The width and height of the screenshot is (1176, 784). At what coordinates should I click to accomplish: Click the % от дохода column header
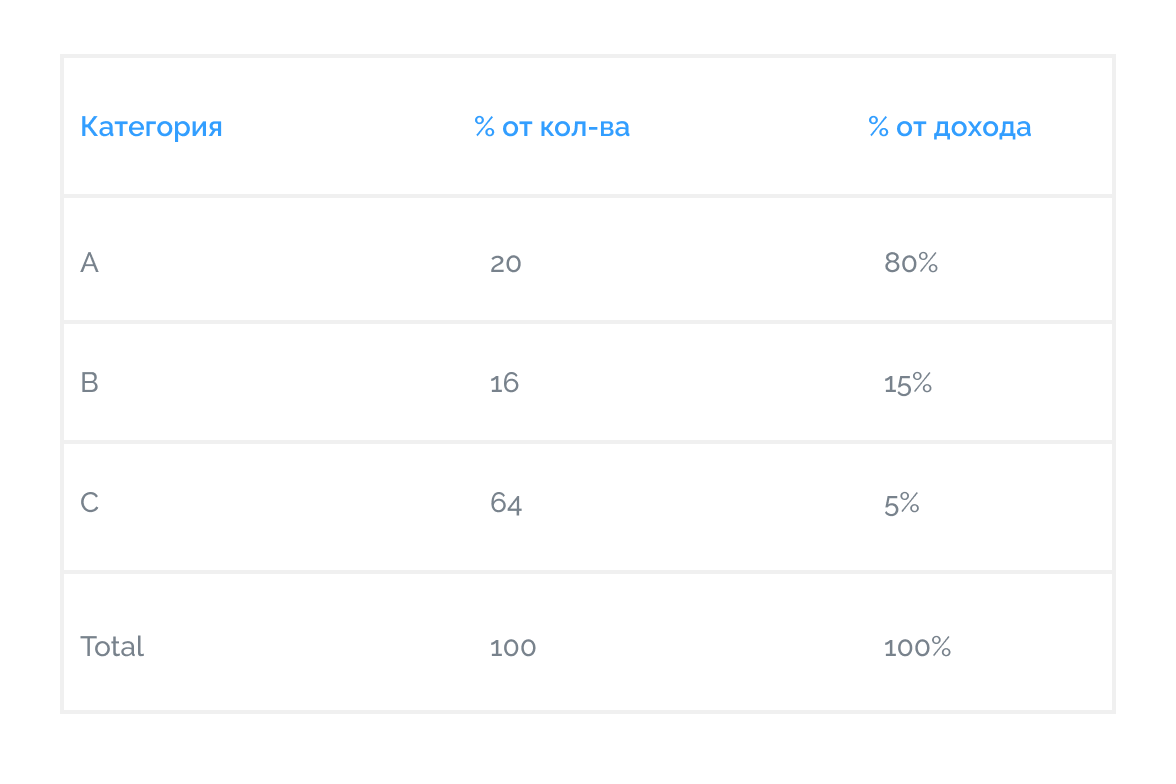pyautogui.click(x=950, y=128)
